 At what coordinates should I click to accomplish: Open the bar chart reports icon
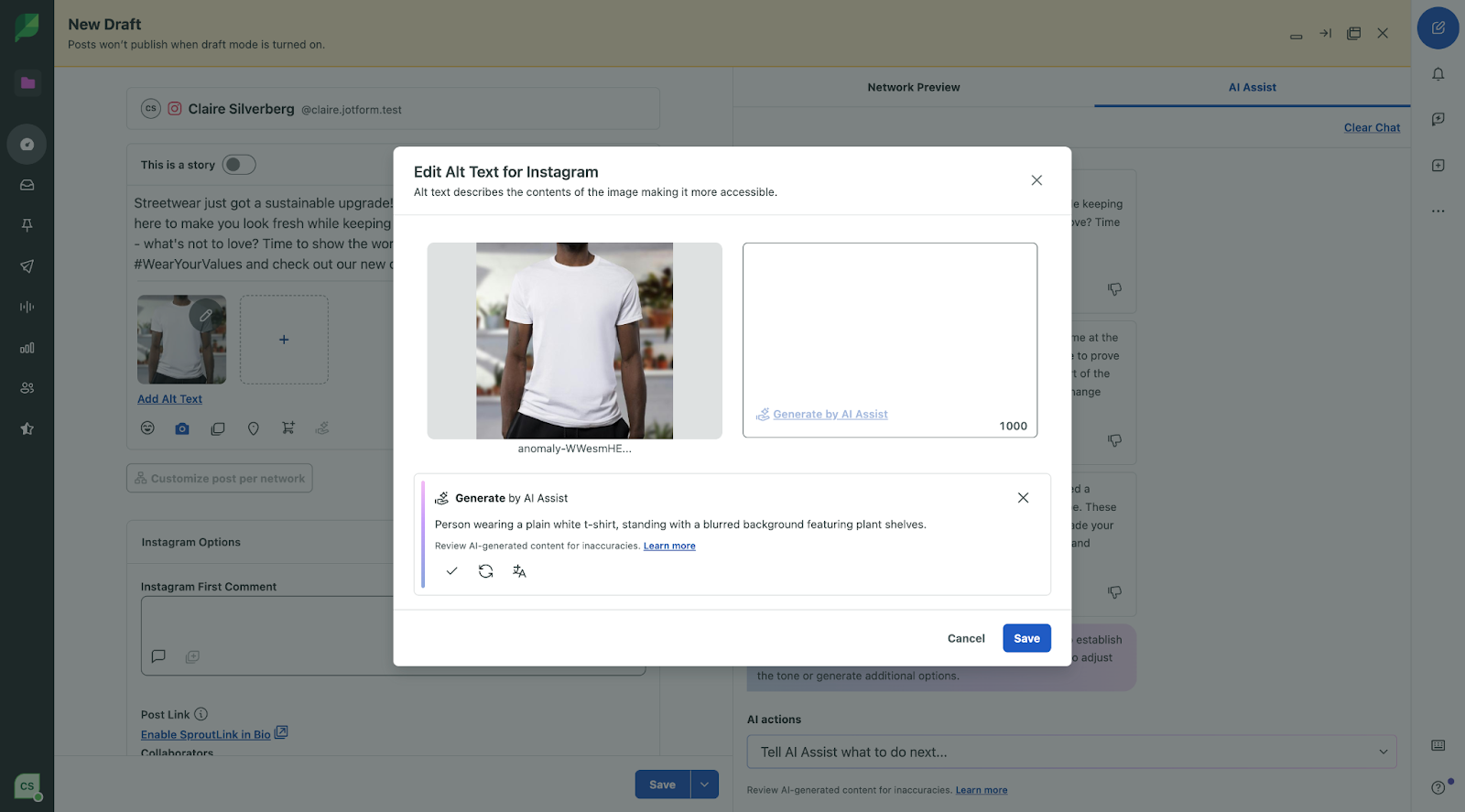coord(27,348)
